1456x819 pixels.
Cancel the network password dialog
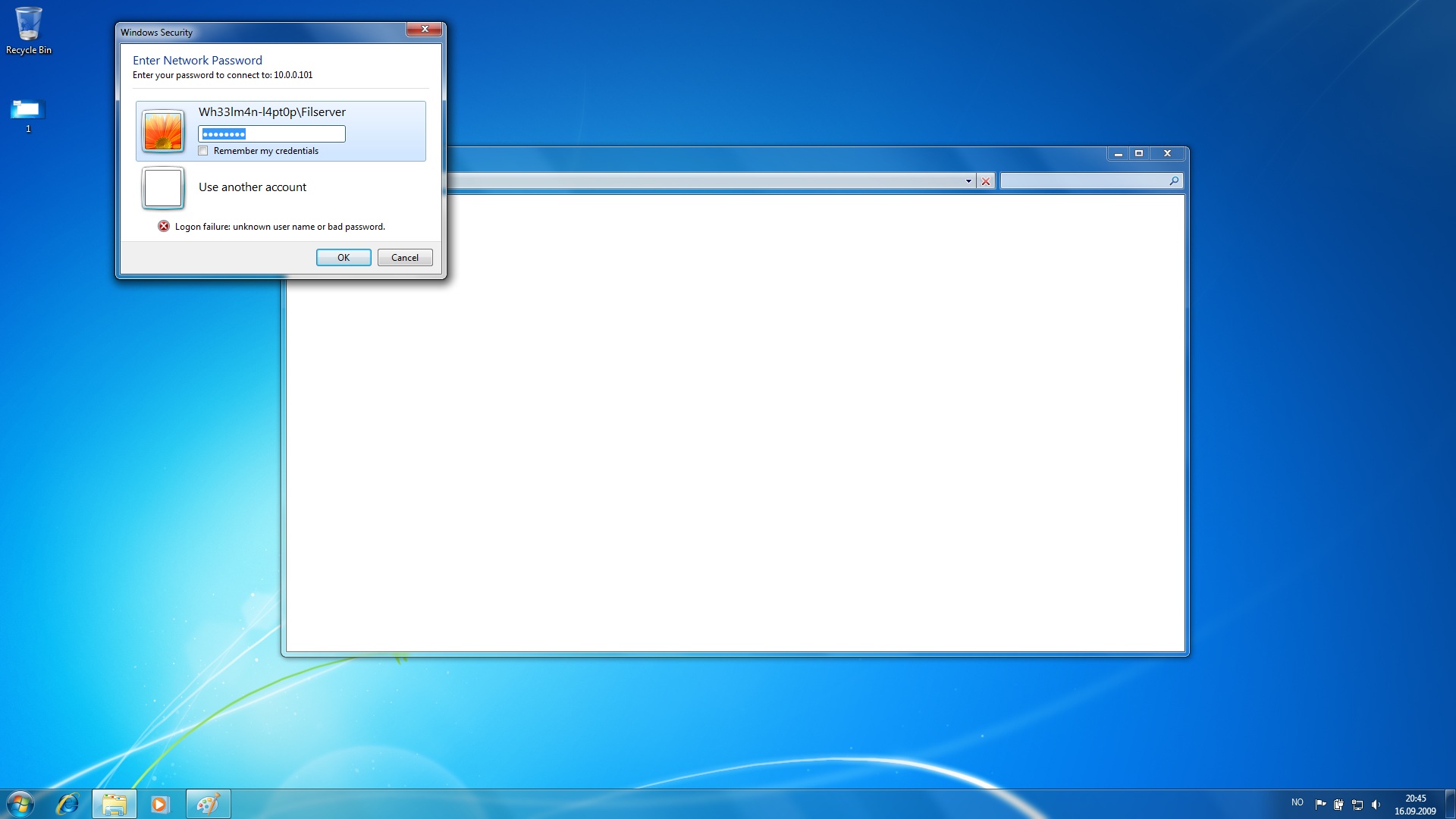coord(405,258)
